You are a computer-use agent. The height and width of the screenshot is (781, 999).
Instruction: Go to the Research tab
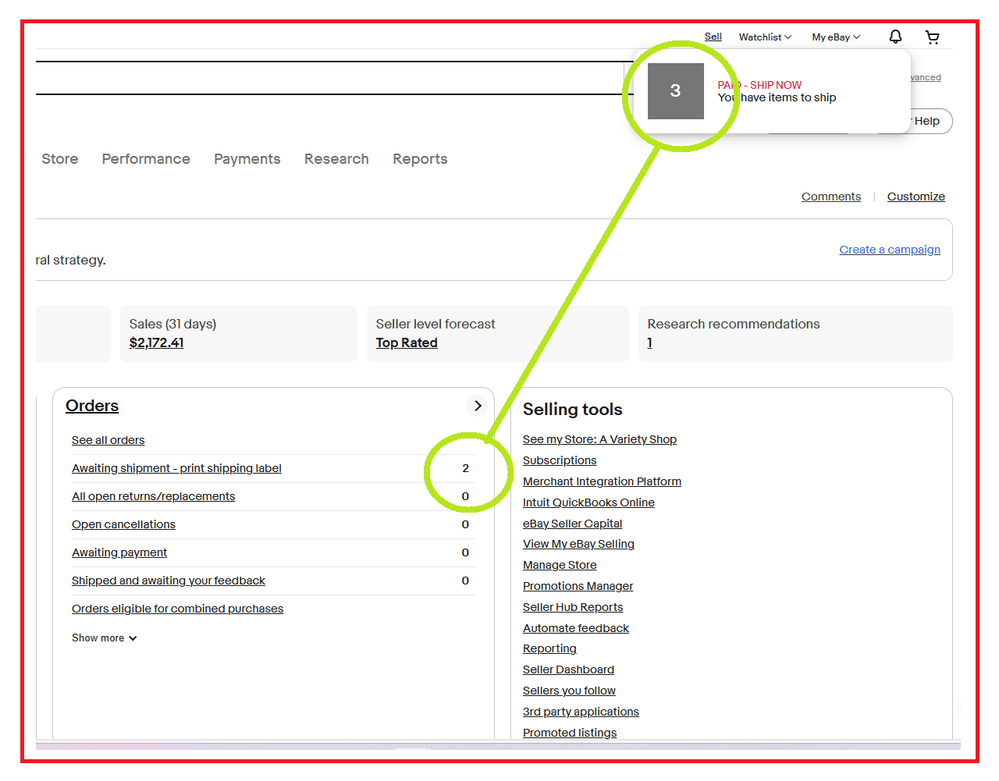[x=336, y=159]
